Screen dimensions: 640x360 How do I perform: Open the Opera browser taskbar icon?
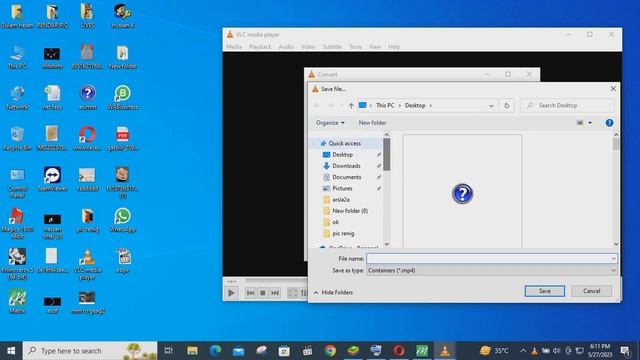(x=399, y=351)
